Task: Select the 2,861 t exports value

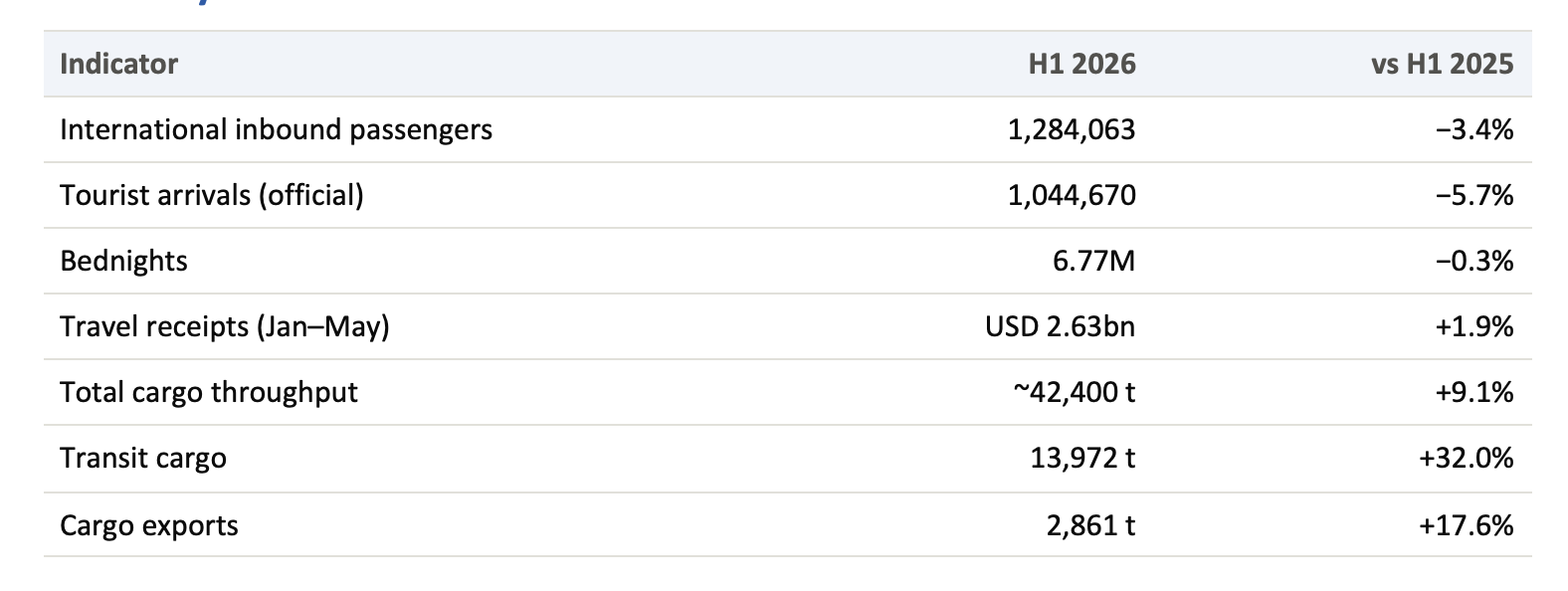Action: point(1090,525)
